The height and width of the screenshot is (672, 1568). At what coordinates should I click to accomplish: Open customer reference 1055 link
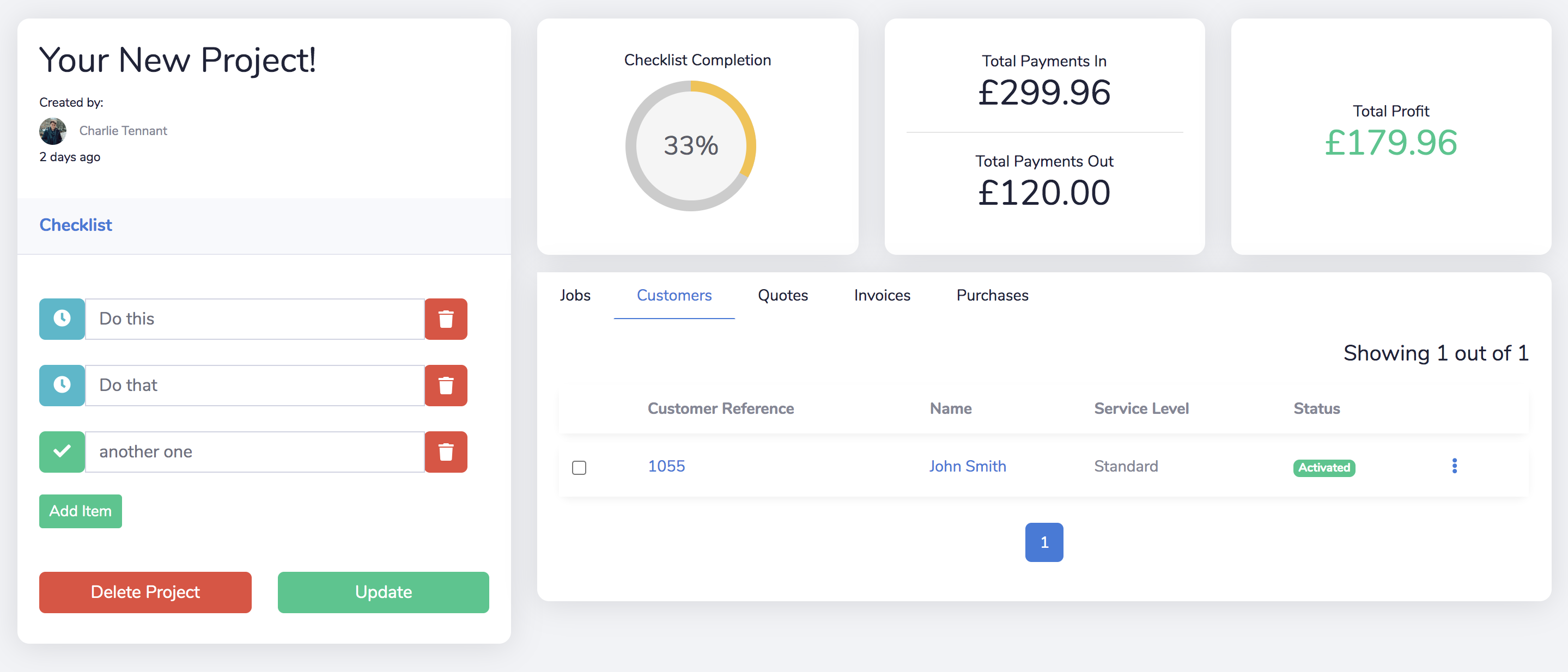(x=666, y=467)
